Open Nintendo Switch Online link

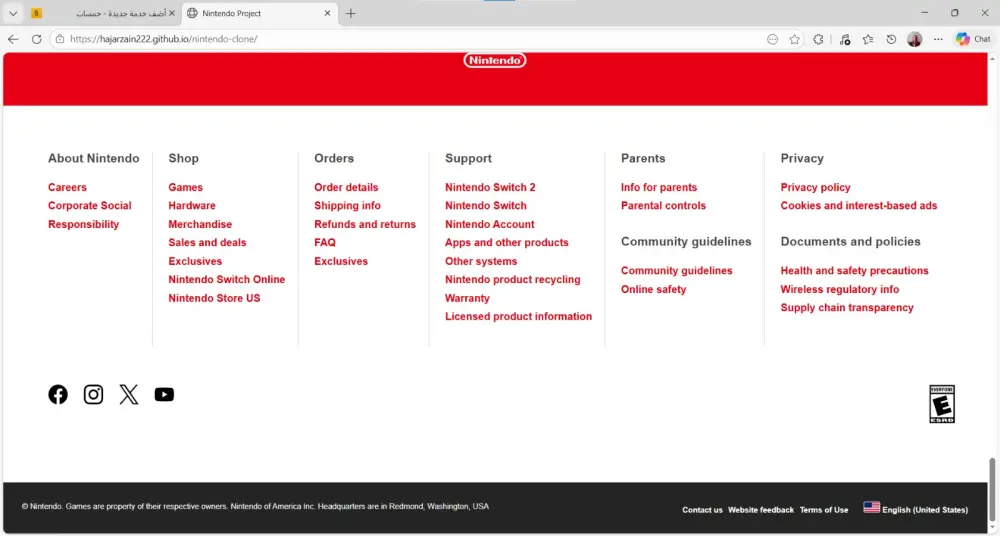[x=226, y=279]
